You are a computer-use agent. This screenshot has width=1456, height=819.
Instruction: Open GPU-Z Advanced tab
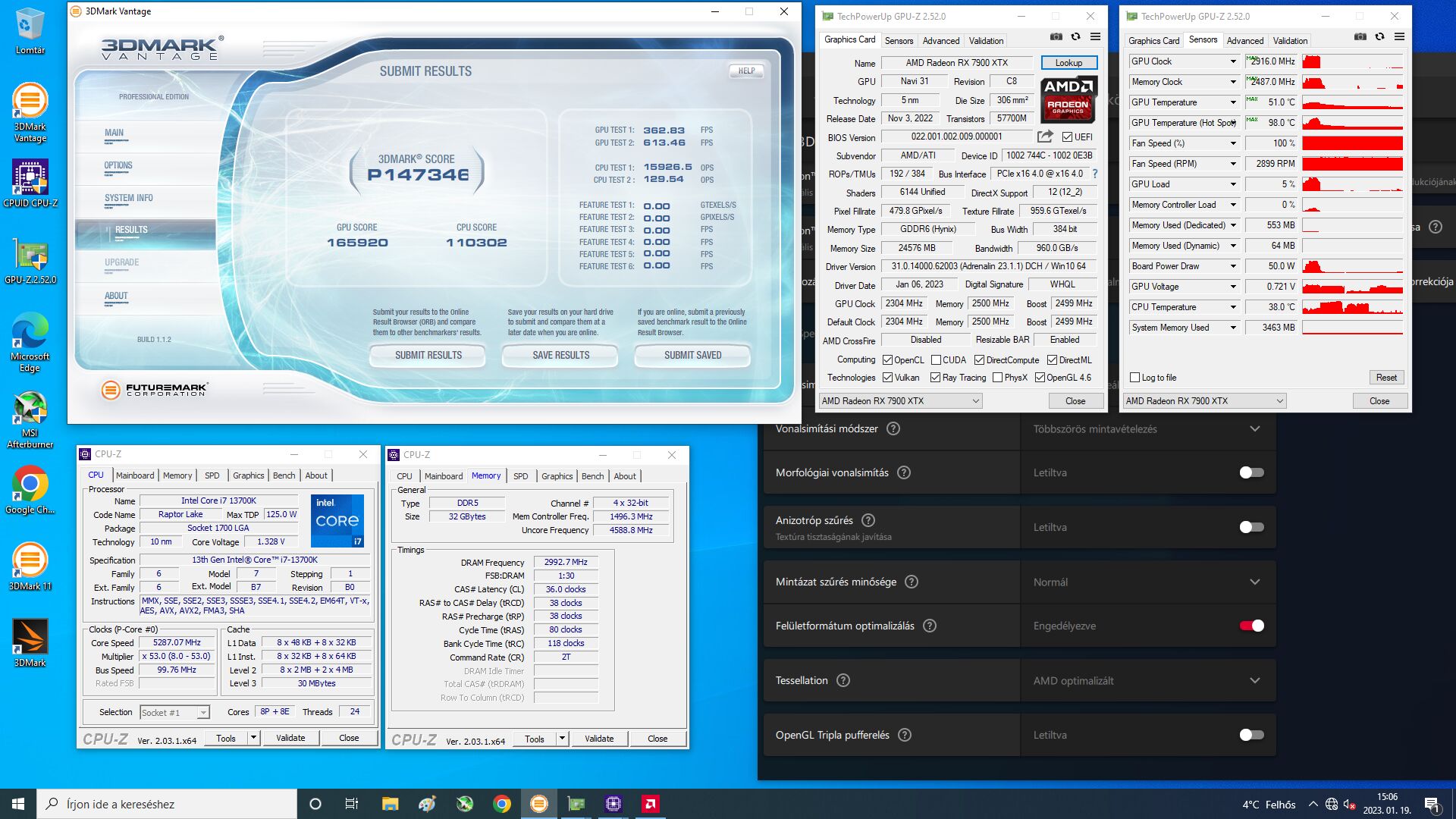coord(940,41)
